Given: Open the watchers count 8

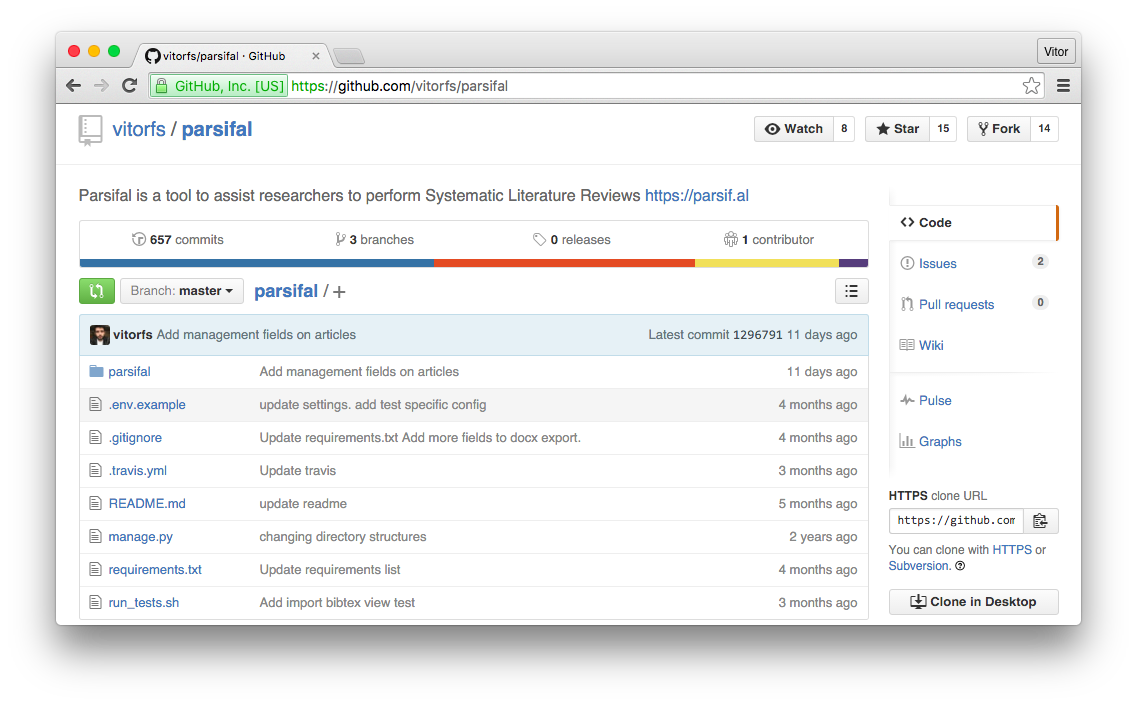Looking at the screenshot, I should 844,128.
